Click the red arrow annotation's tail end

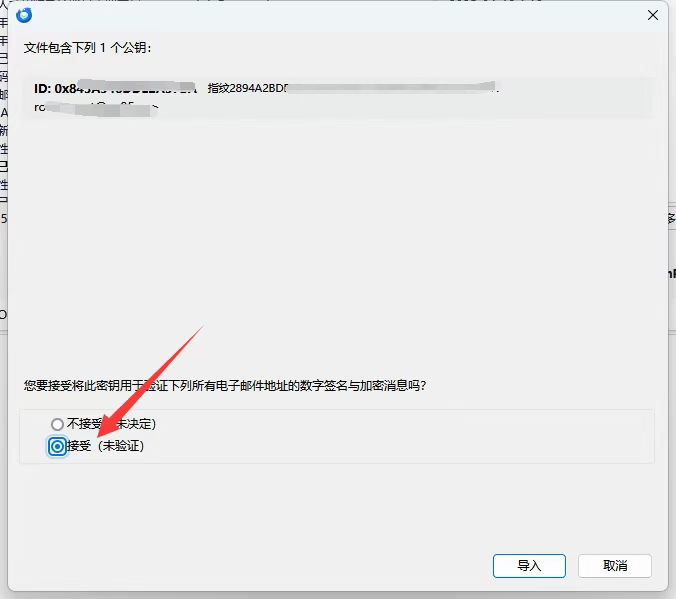[x=201, y=328]
